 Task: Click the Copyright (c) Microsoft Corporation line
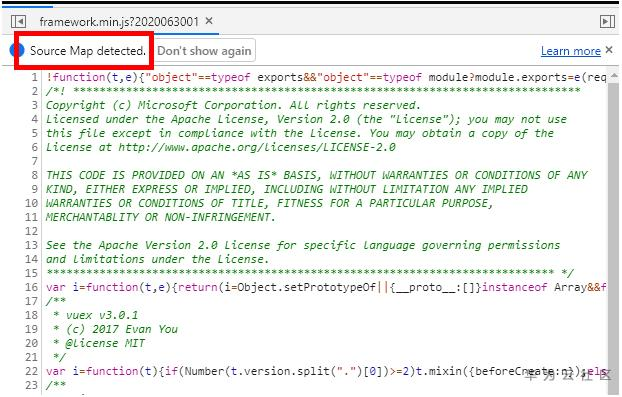(x=233, y=105)
